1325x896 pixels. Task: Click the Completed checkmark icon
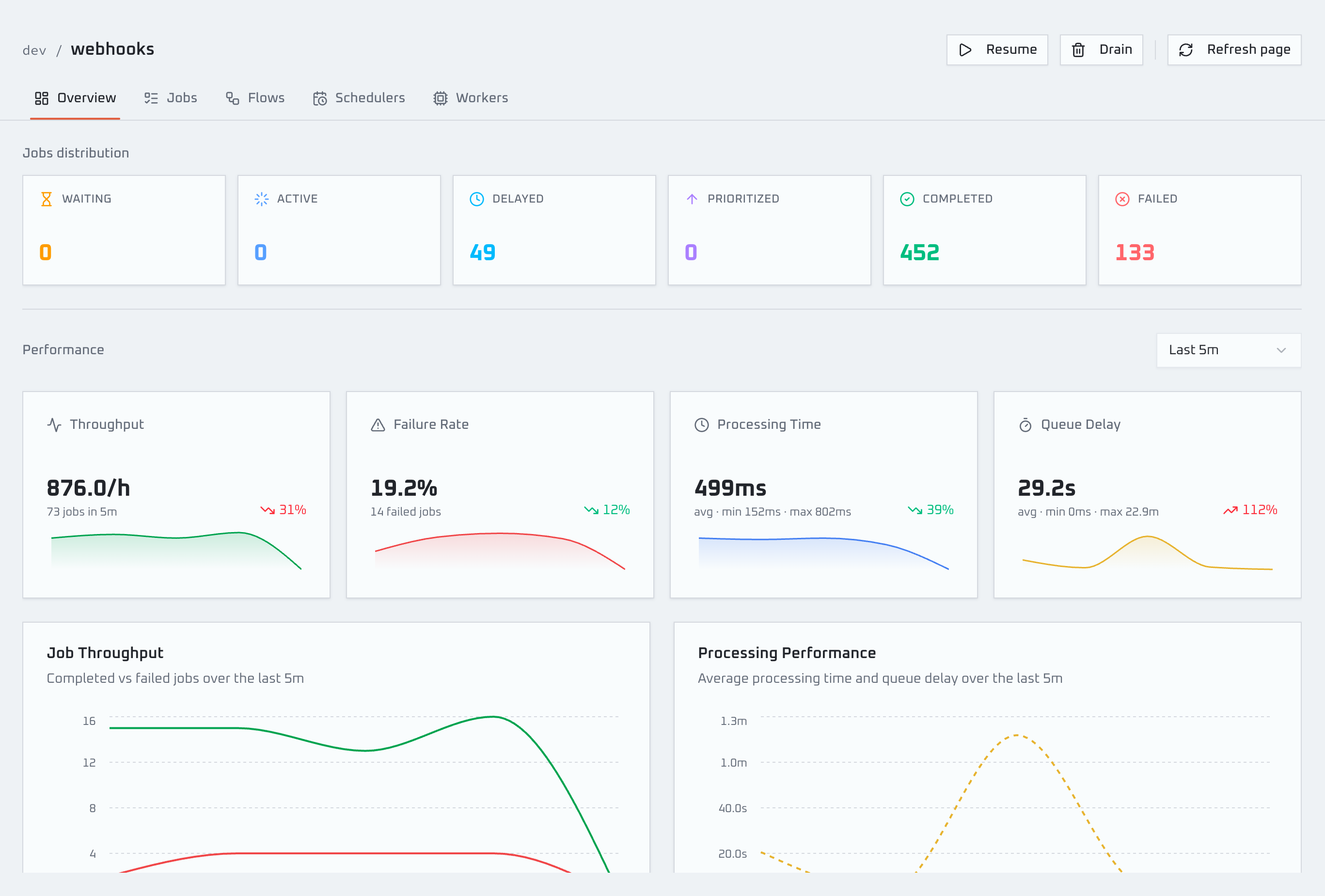907,199
